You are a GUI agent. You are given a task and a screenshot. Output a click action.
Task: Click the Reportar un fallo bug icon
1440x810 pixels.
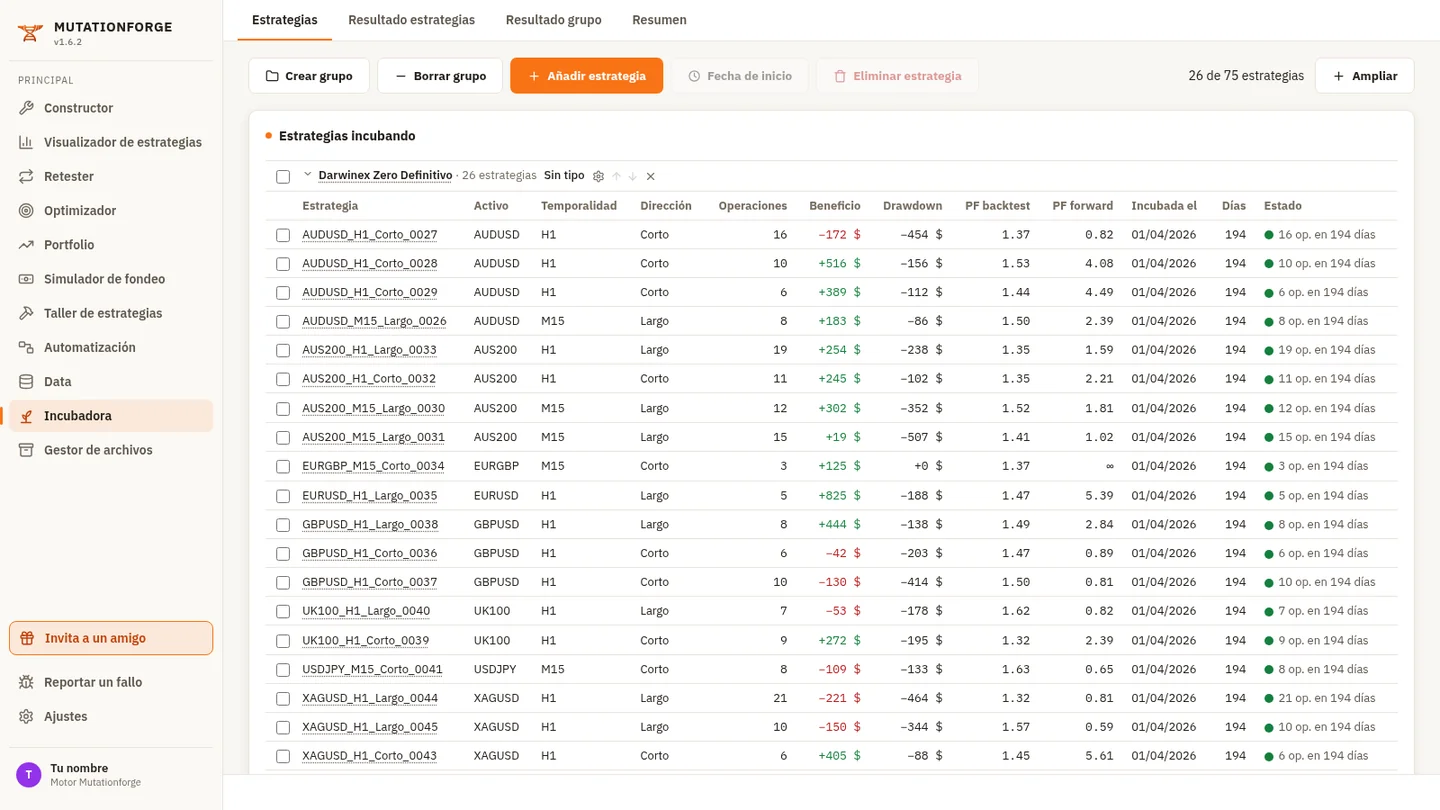tap(26, 682)
